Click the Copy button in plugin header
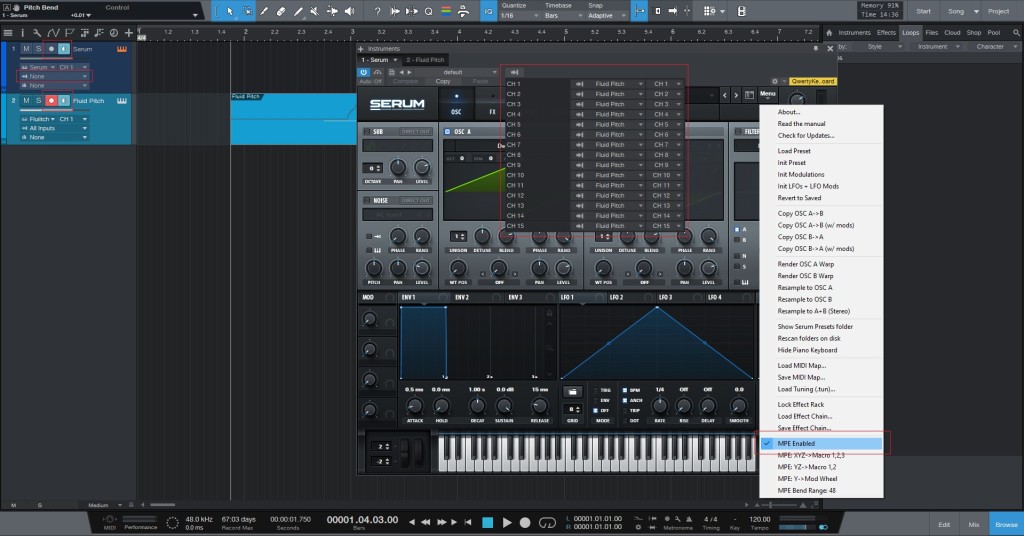 pyautogui.click(x=443, y=82)
